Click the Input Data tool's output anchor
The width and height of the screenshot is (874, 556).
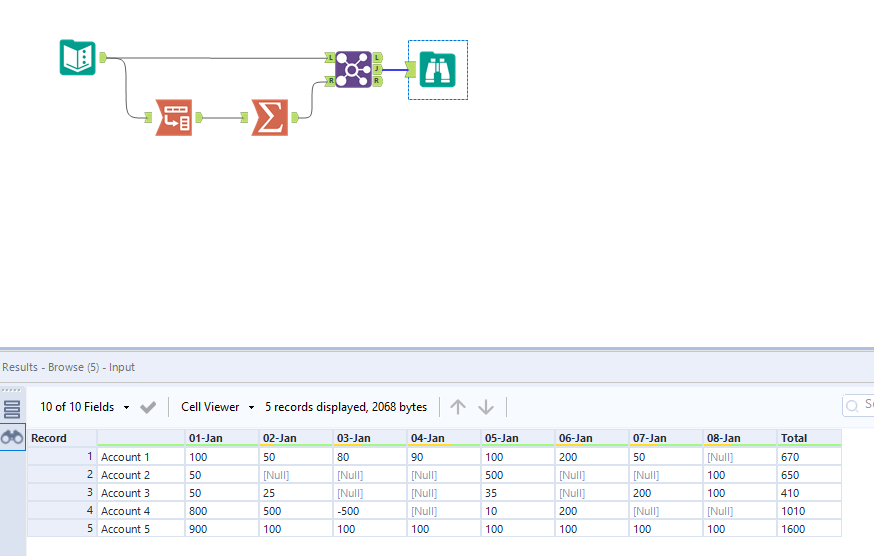(x=103, y=57)
